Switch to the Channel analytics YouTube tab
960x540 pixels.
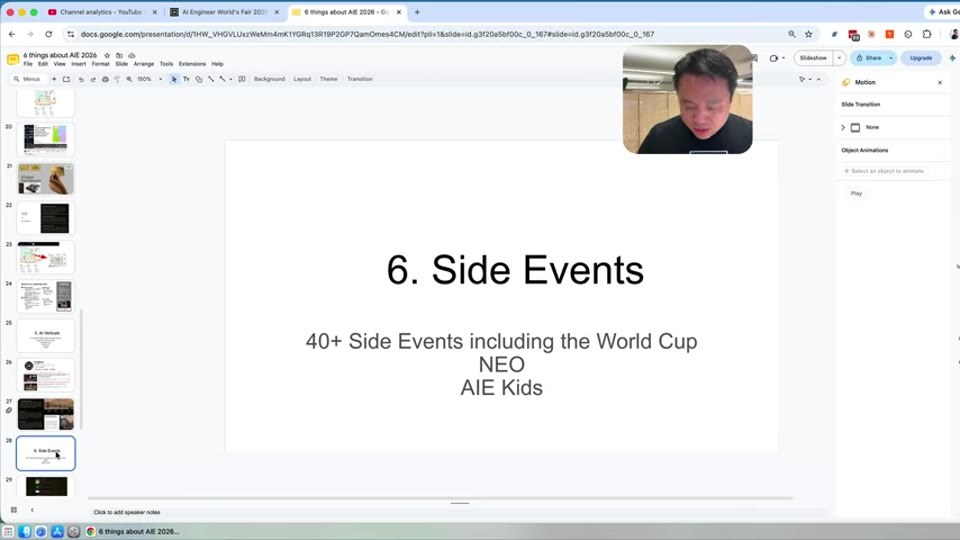click(101, 12)
